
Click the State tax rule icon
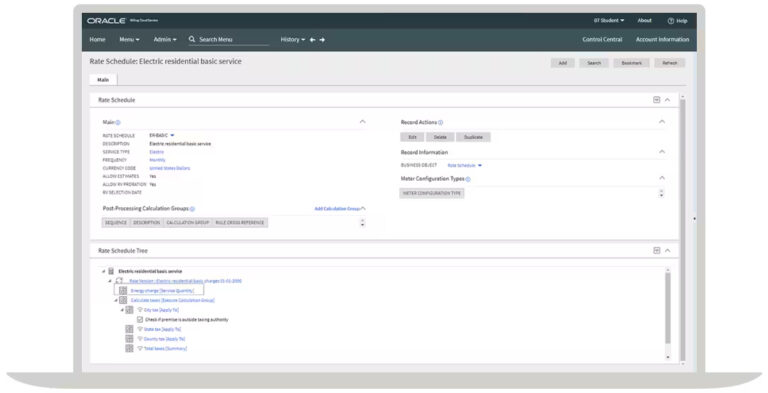[129, 329]
